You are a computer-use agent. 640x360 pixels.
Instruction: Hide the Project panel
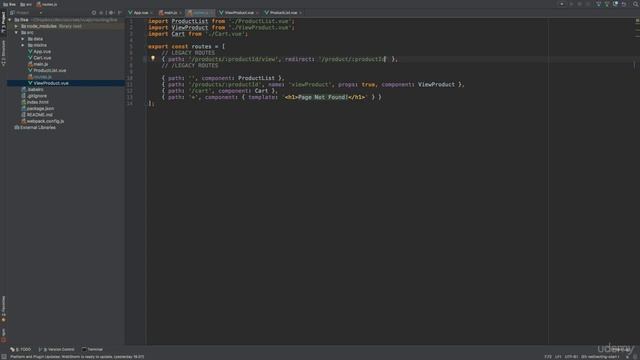120,13
